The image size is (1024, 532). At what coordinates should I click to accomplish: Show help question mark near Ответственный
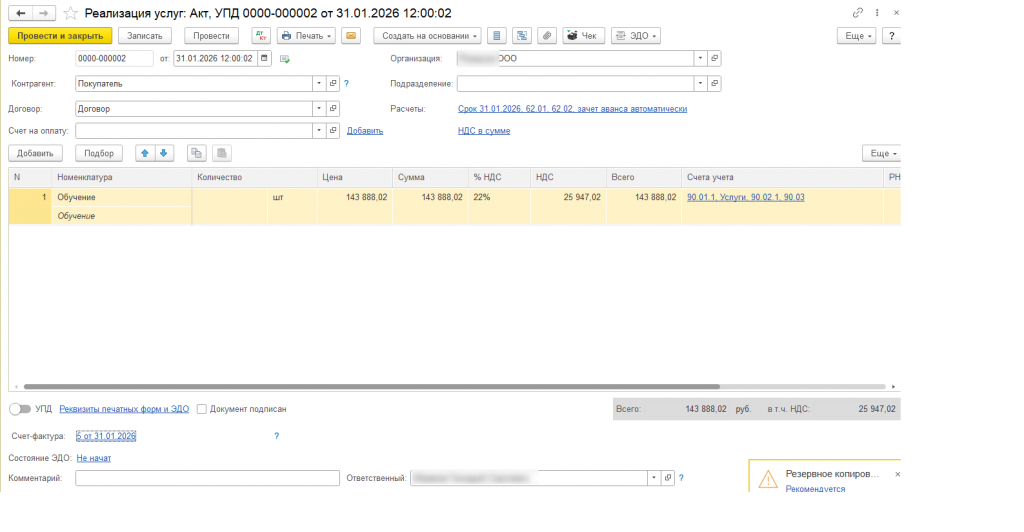(681, 478)
